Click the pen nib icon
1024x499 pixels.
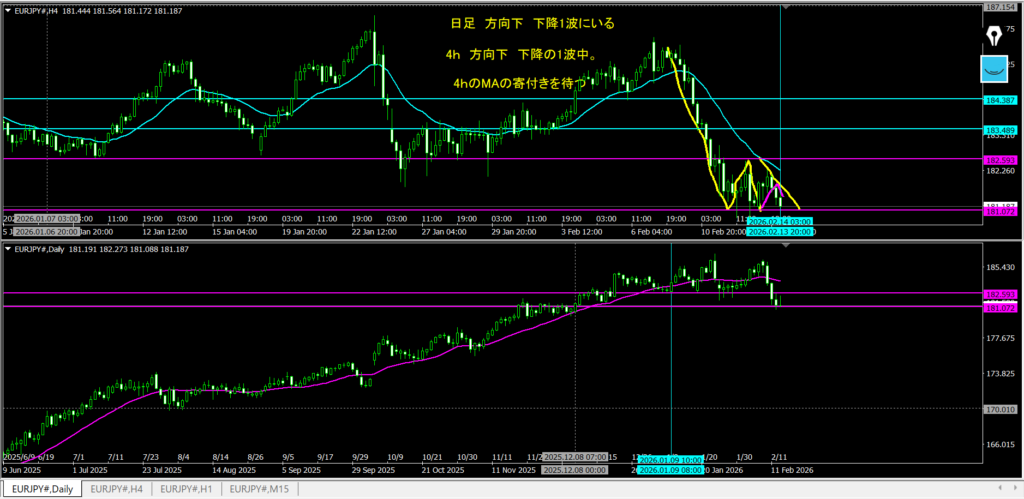tap(995, 36)
